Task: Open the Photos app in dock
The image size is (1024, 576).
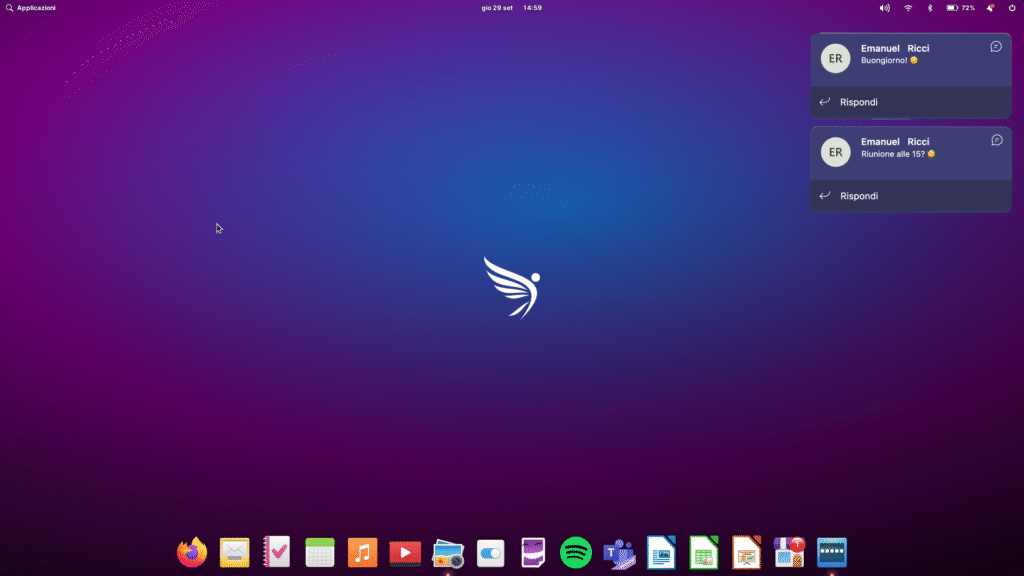Action: pyautogui.click(x=447, y=552)
